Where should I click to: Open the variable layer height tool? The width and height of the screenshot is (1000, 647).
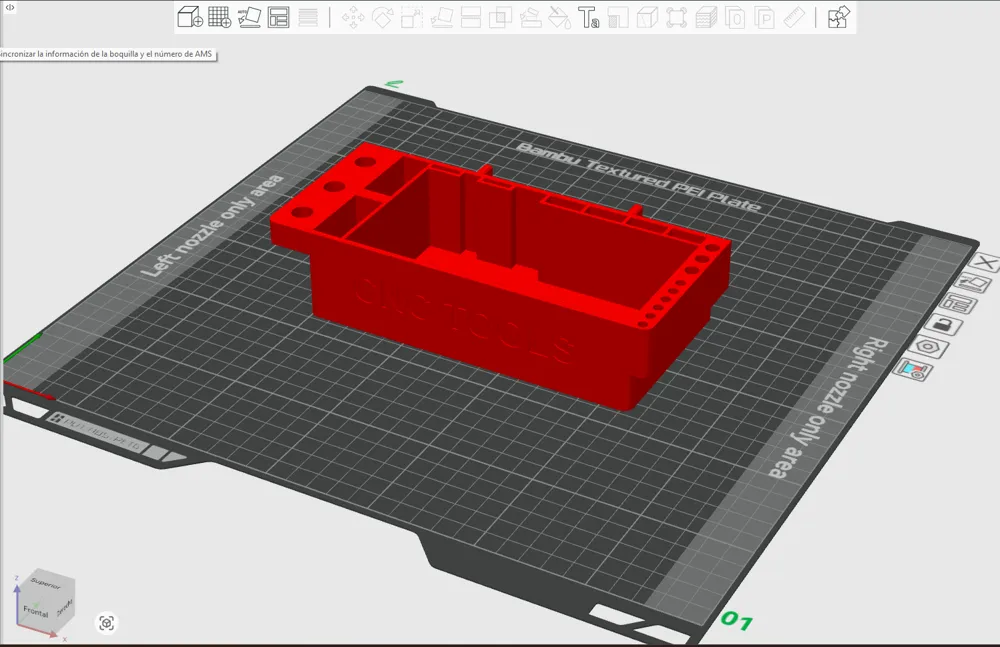click(x=308, y=17)
